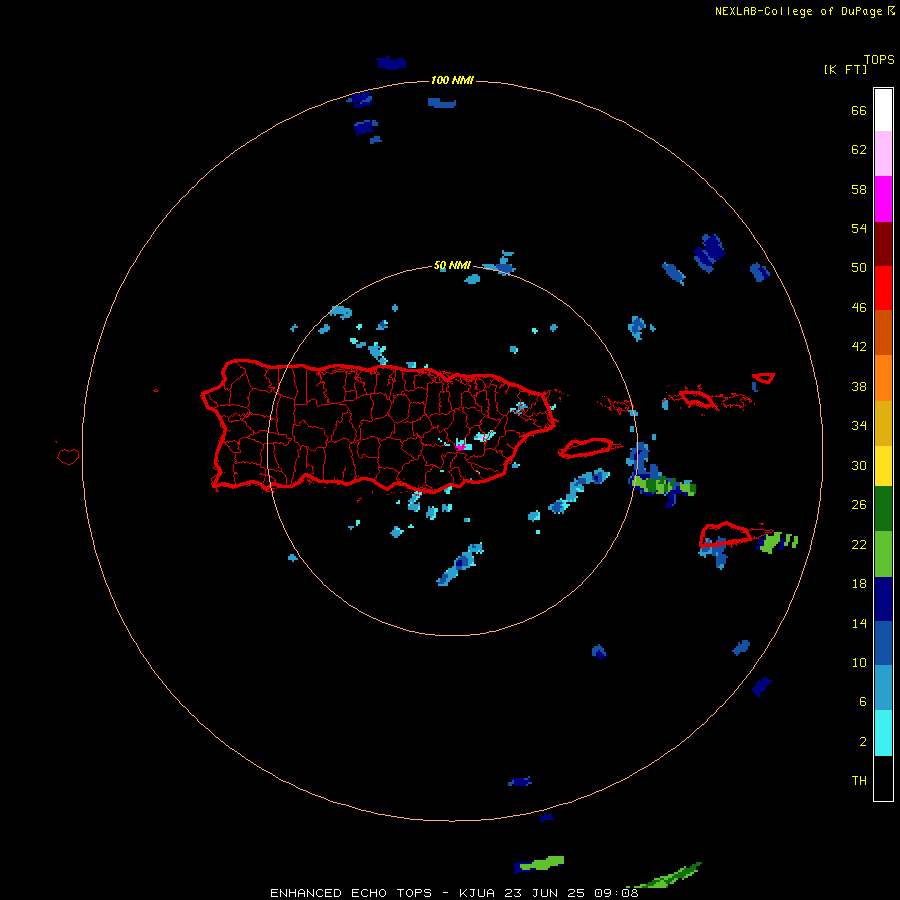Click the green echo band east of Vieques
Viewport: 900px width, 900px height.
click(x=663, y=486)
